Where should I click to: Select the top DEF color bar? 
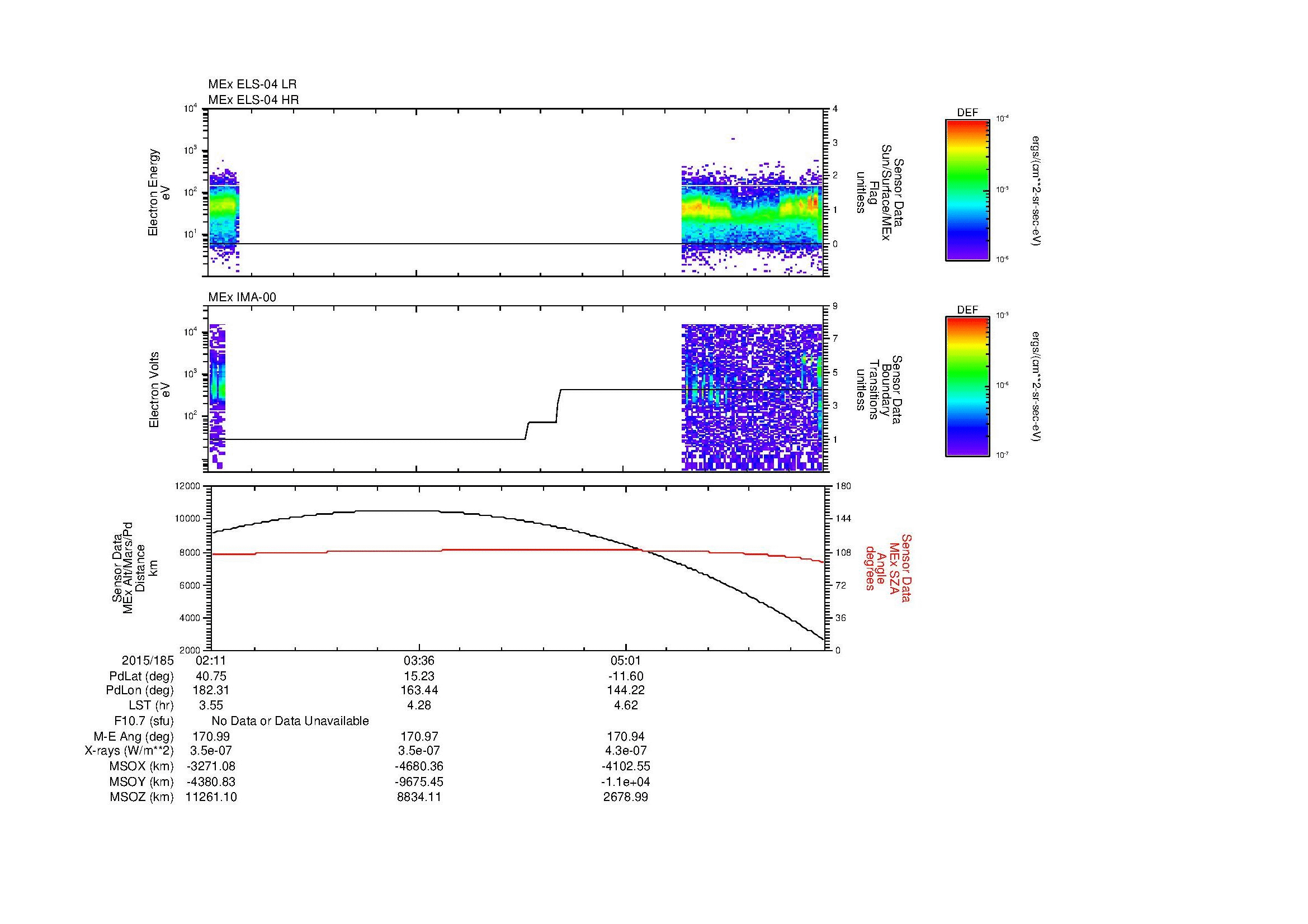(967, 189)
